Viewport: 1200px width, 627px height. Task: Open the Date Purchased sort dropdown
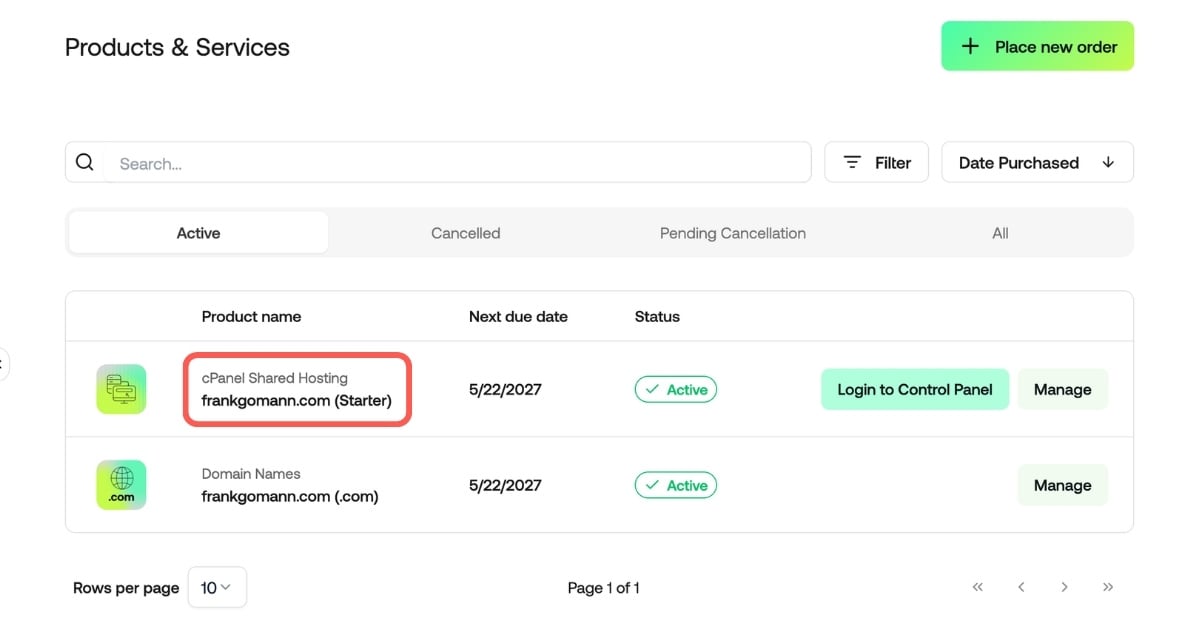pos(1038,162)
